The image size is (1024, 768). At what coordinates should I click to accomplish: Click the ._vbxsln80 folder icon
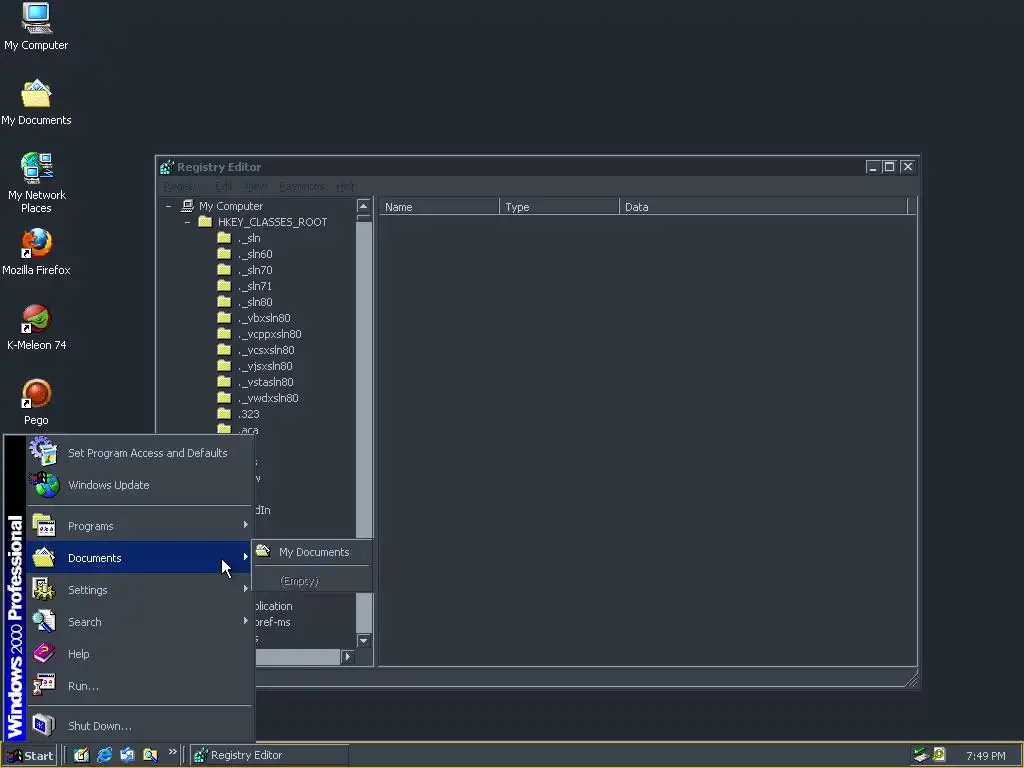click(224, 317)
